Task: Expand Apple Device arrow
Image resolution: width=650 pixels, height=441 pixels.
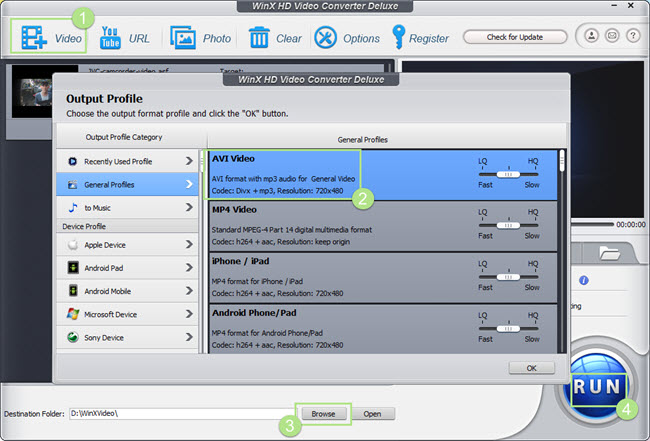Action: (189, 245)
